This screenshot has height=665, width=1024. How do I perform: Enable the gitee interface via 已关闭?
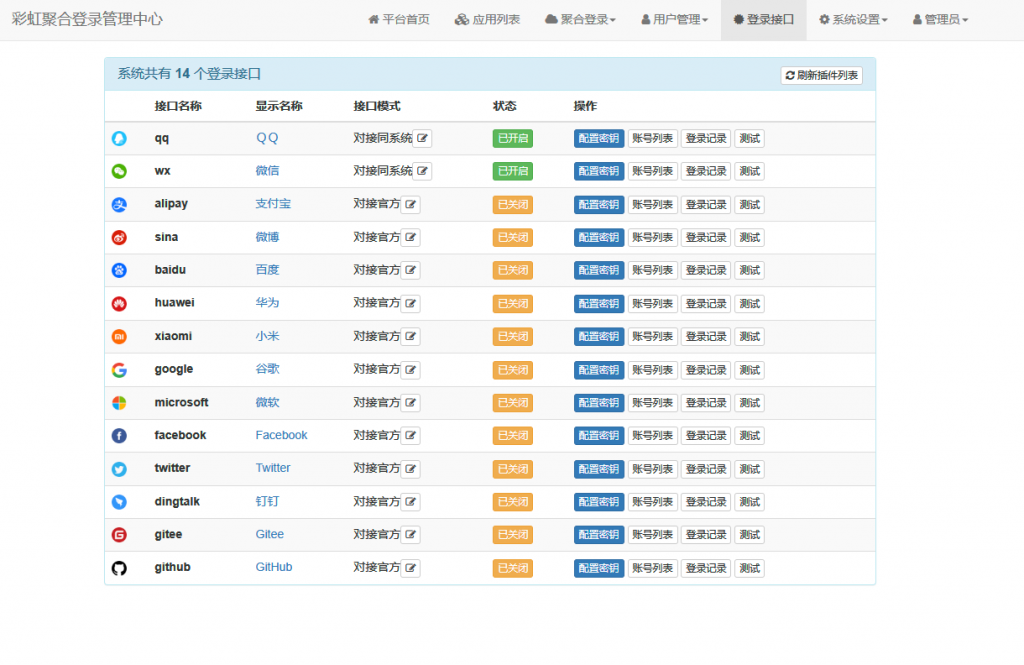pos(513,535)
